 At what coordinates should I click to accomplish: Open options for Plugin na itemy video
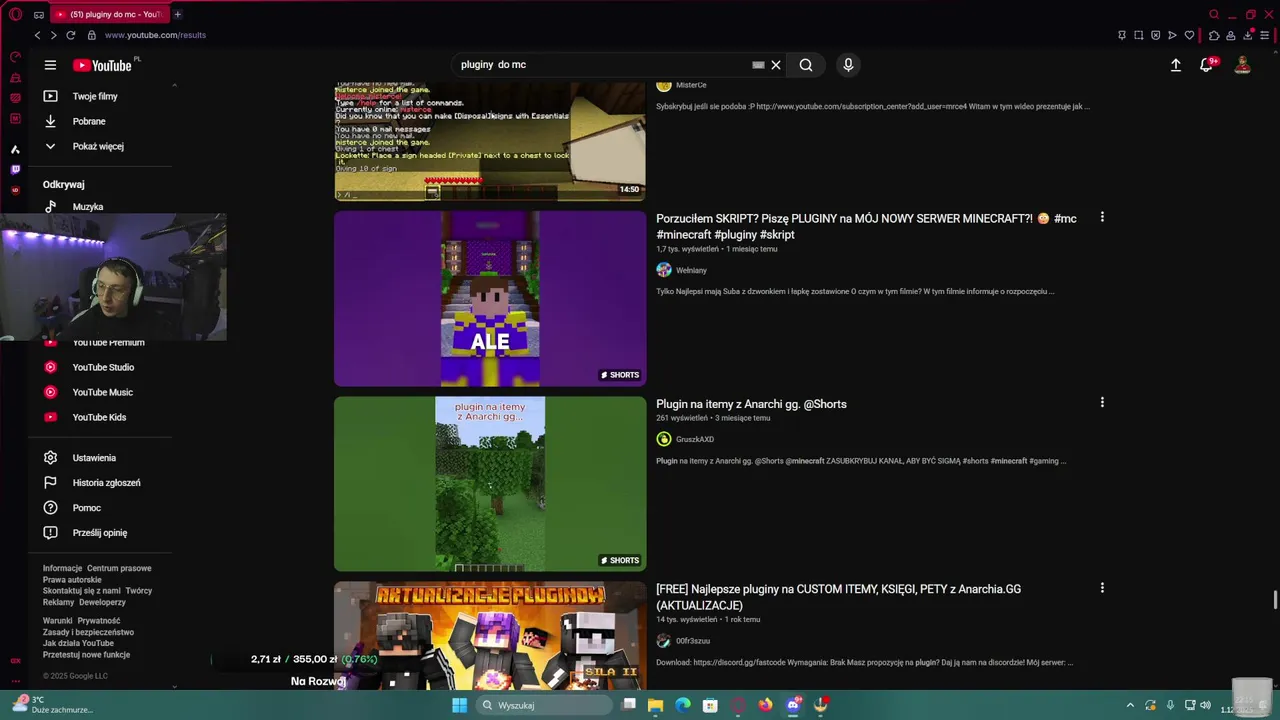pyautogui.click(x=1102, y=402)
